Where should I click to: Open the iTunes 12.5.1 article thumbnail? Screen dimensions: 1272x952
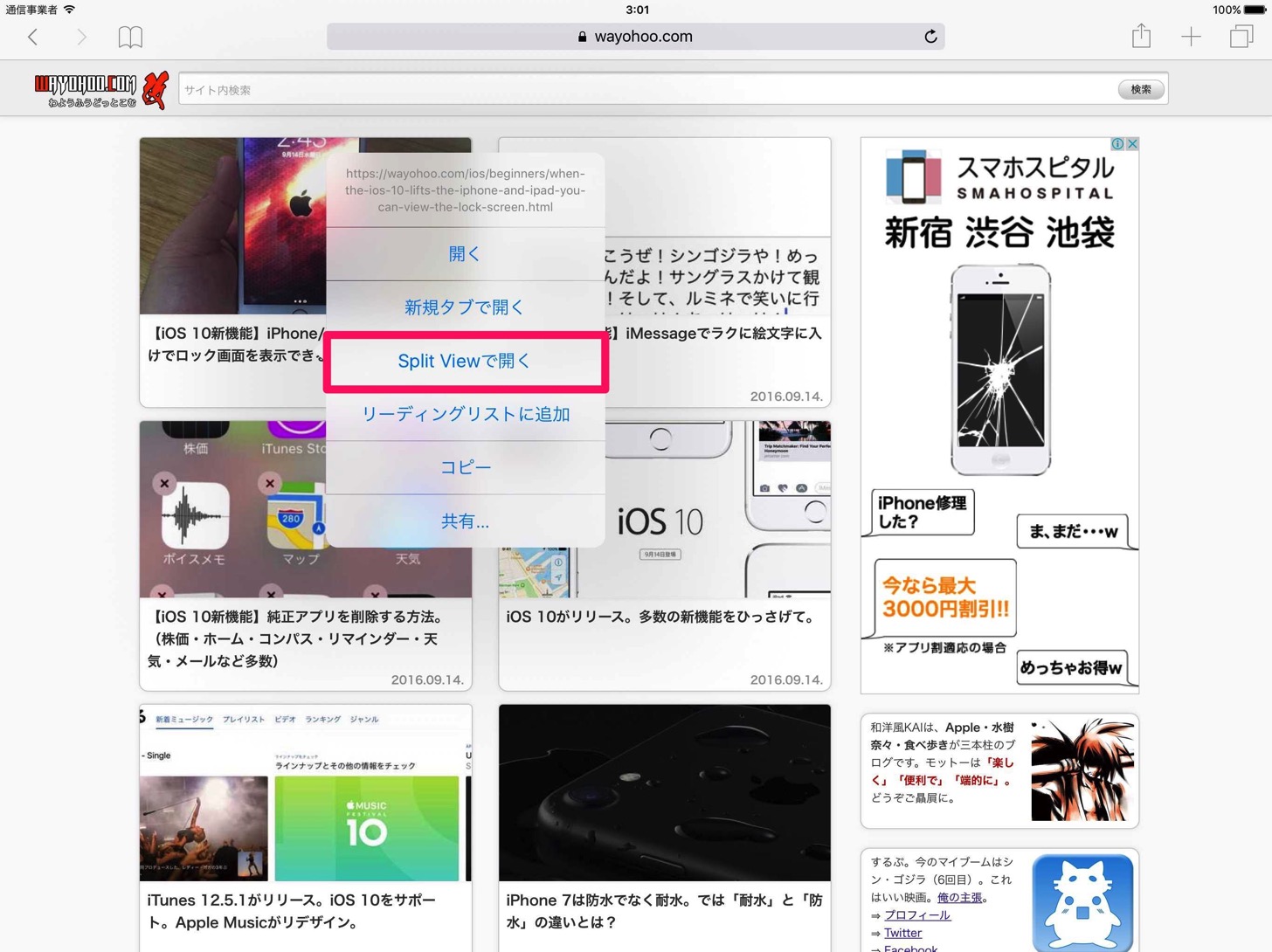(306, 793)
